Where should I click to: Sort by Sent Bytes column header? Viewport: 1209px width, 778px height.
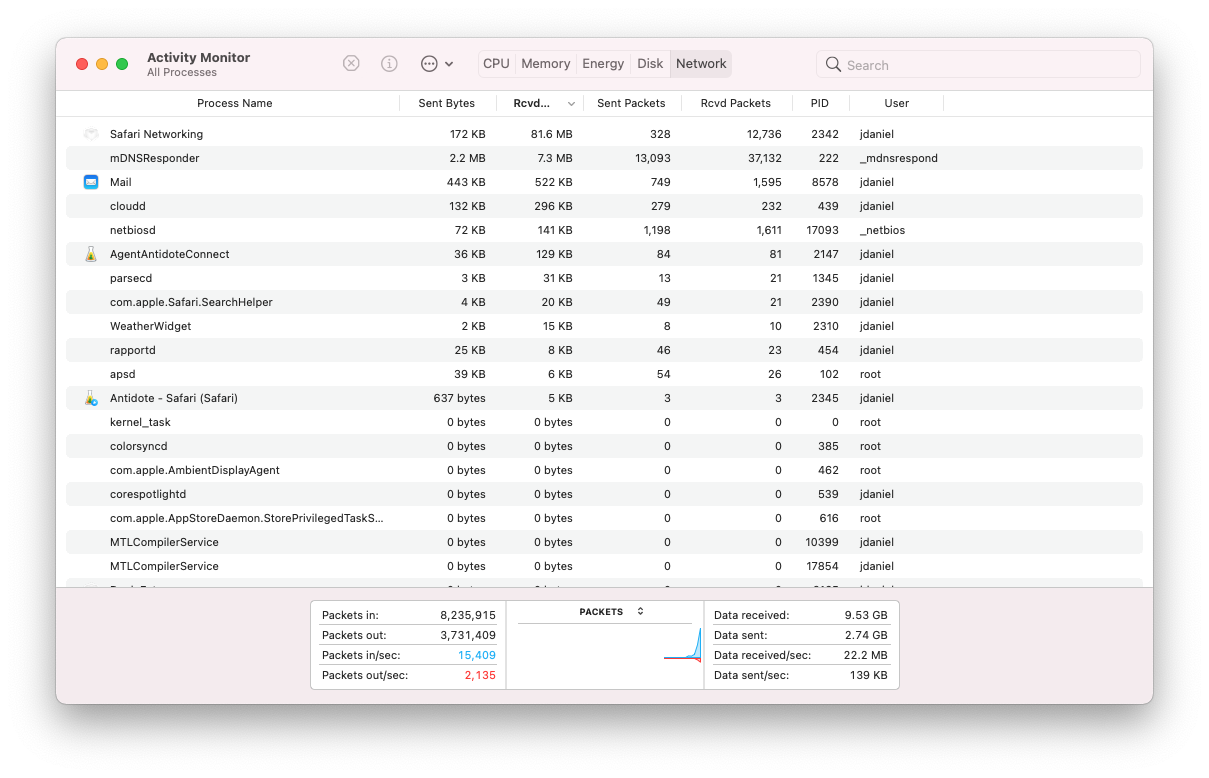(x=447, y=103)
